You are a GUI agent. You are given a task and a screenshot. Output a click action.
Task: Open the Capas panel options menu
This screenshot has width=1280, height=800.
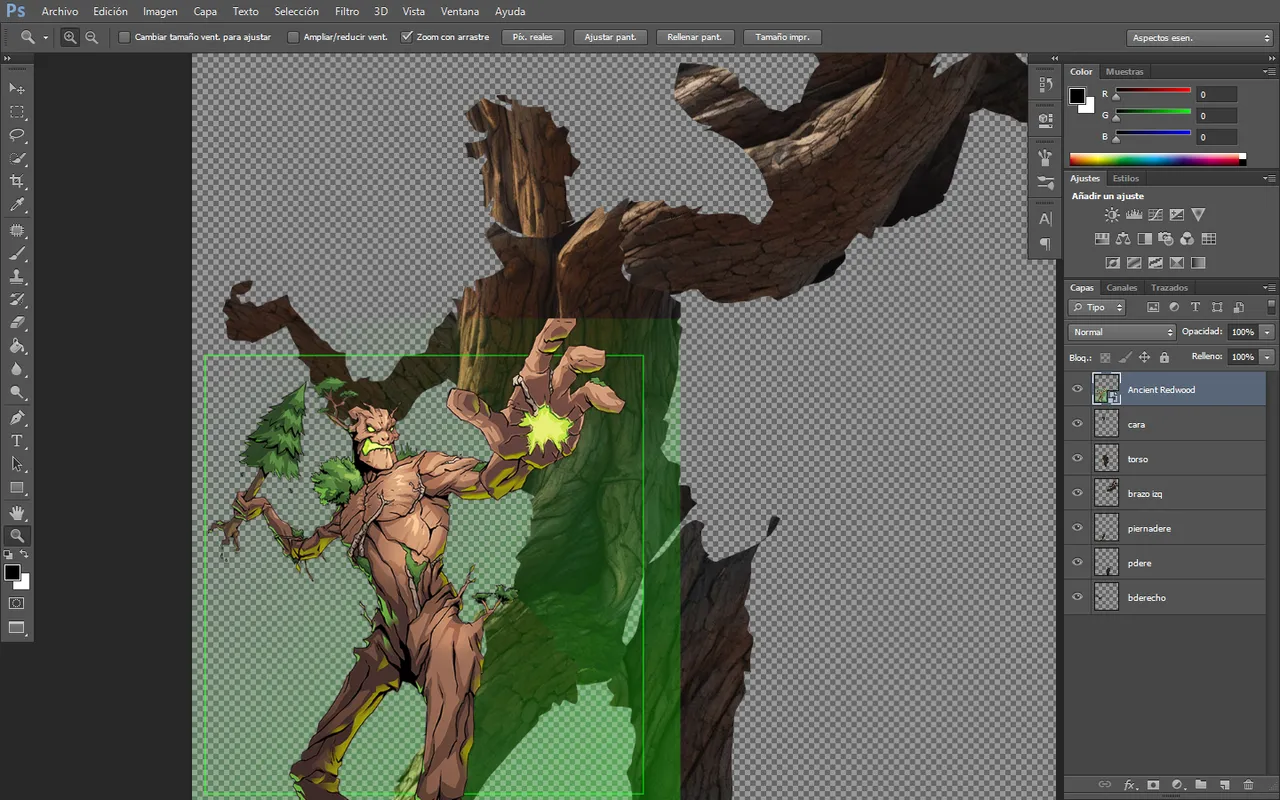click(x=1268, y=288)
